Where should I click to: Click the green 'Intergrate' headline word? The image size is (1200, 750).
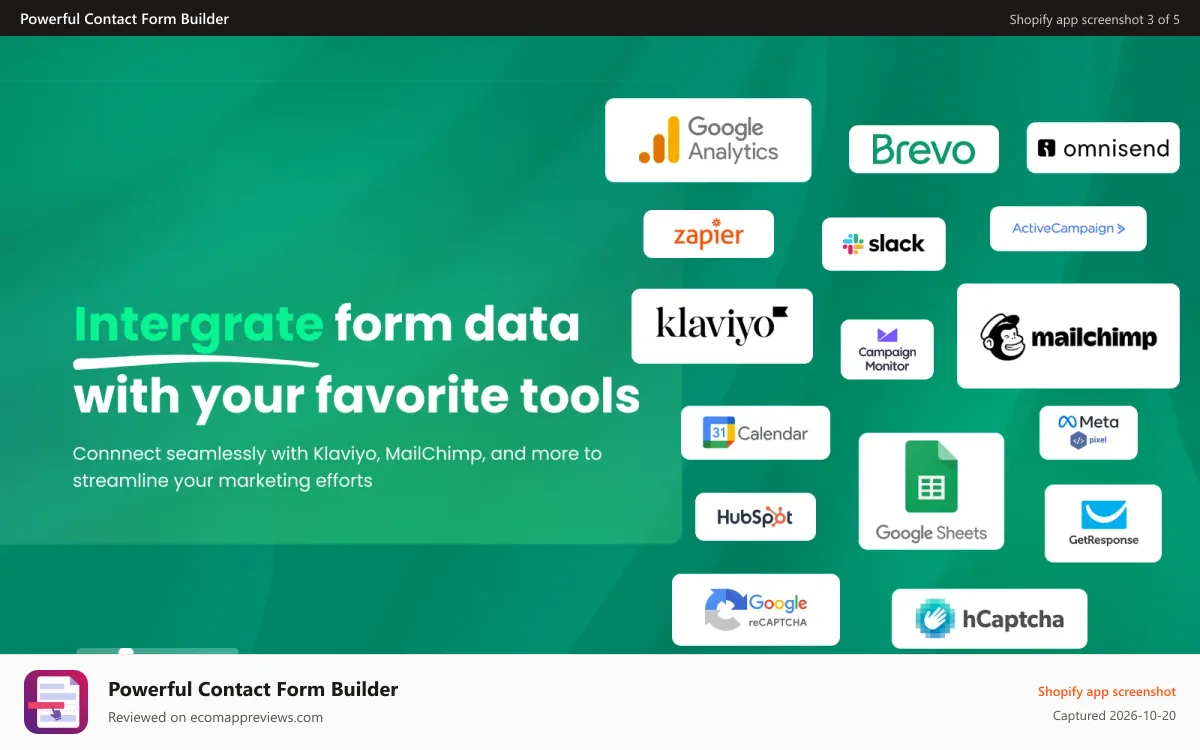pyautogui.click(x=198, y=324)
